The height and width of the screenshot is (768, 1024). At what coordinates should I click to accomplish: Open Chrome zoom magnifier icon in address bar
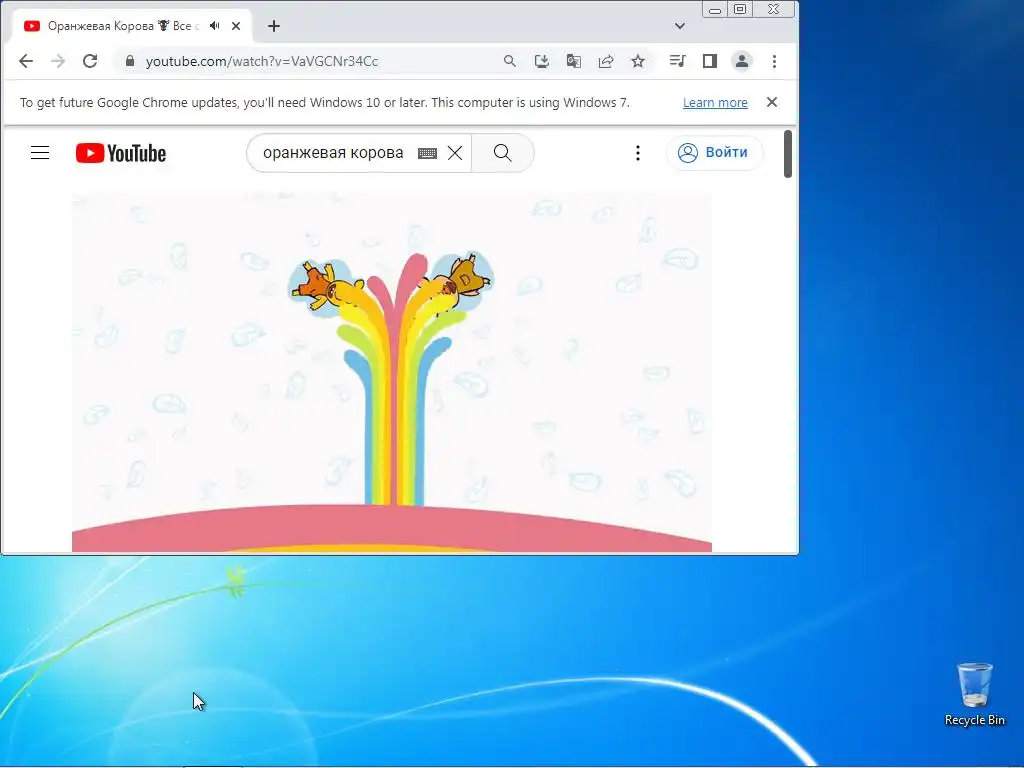point(509,61)
